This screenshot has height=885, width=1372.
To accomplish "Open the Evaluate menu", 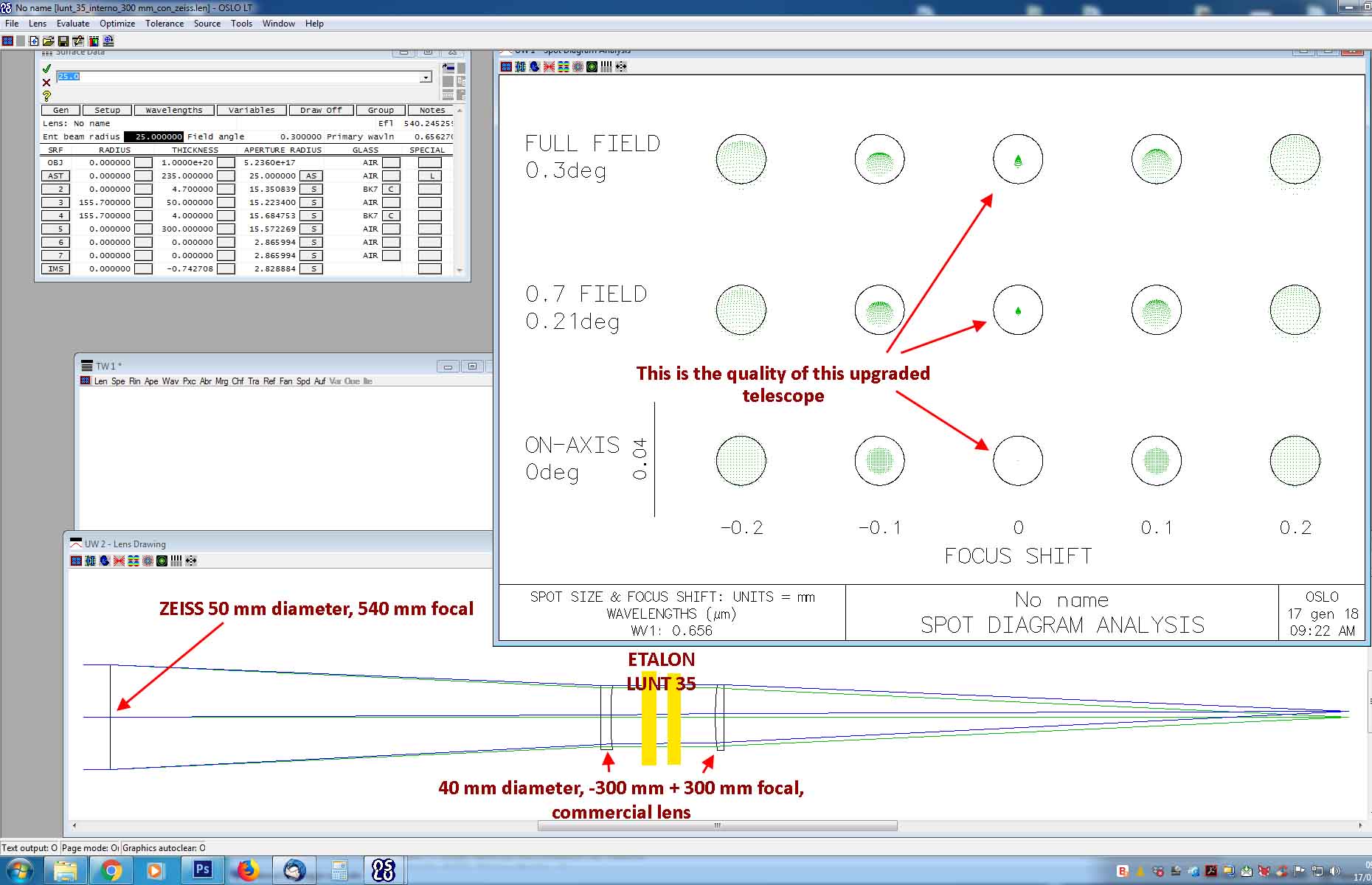I will [73, 24].
